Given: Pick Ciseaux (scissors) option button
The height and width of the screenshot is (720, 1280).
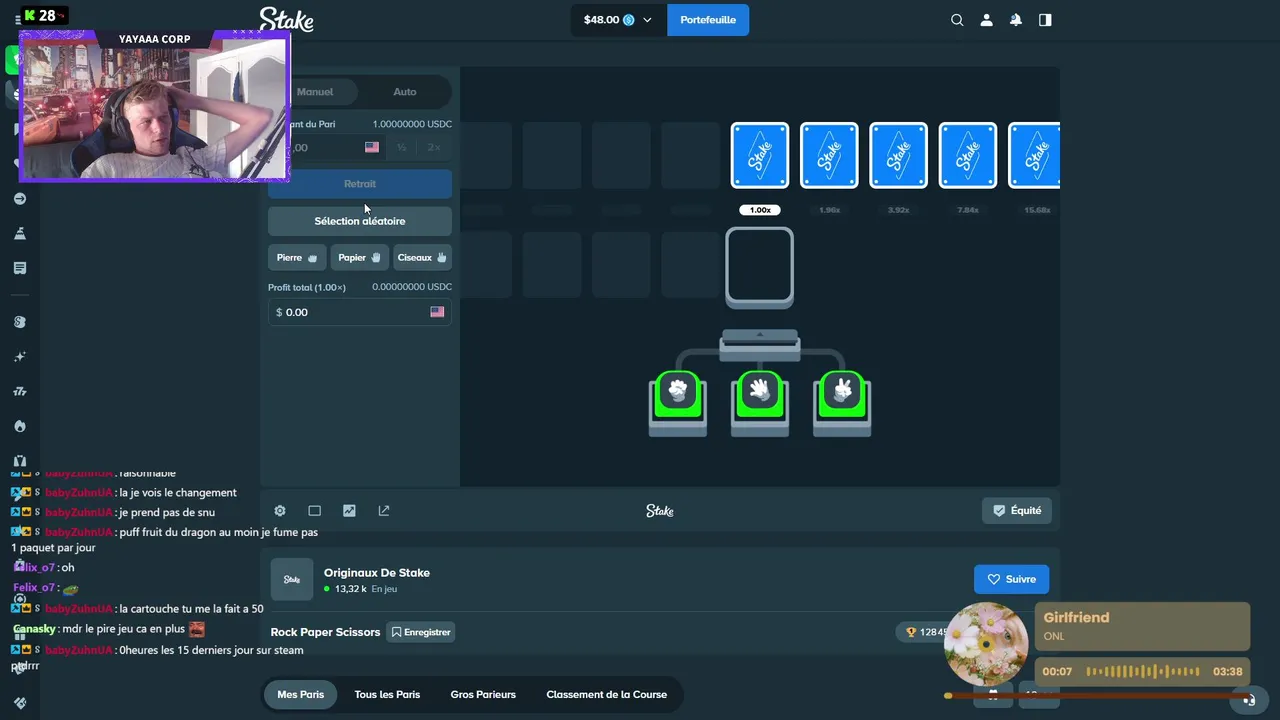Looking at the screenshot, I should point(422,258).
